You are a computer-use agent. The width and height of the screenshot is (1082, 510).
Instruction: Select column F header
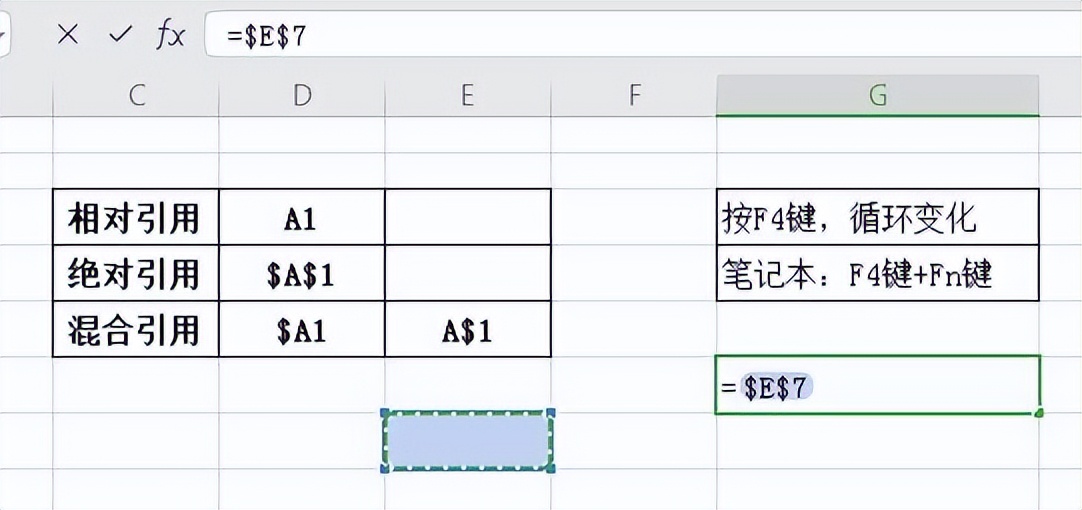click(633, 95)
